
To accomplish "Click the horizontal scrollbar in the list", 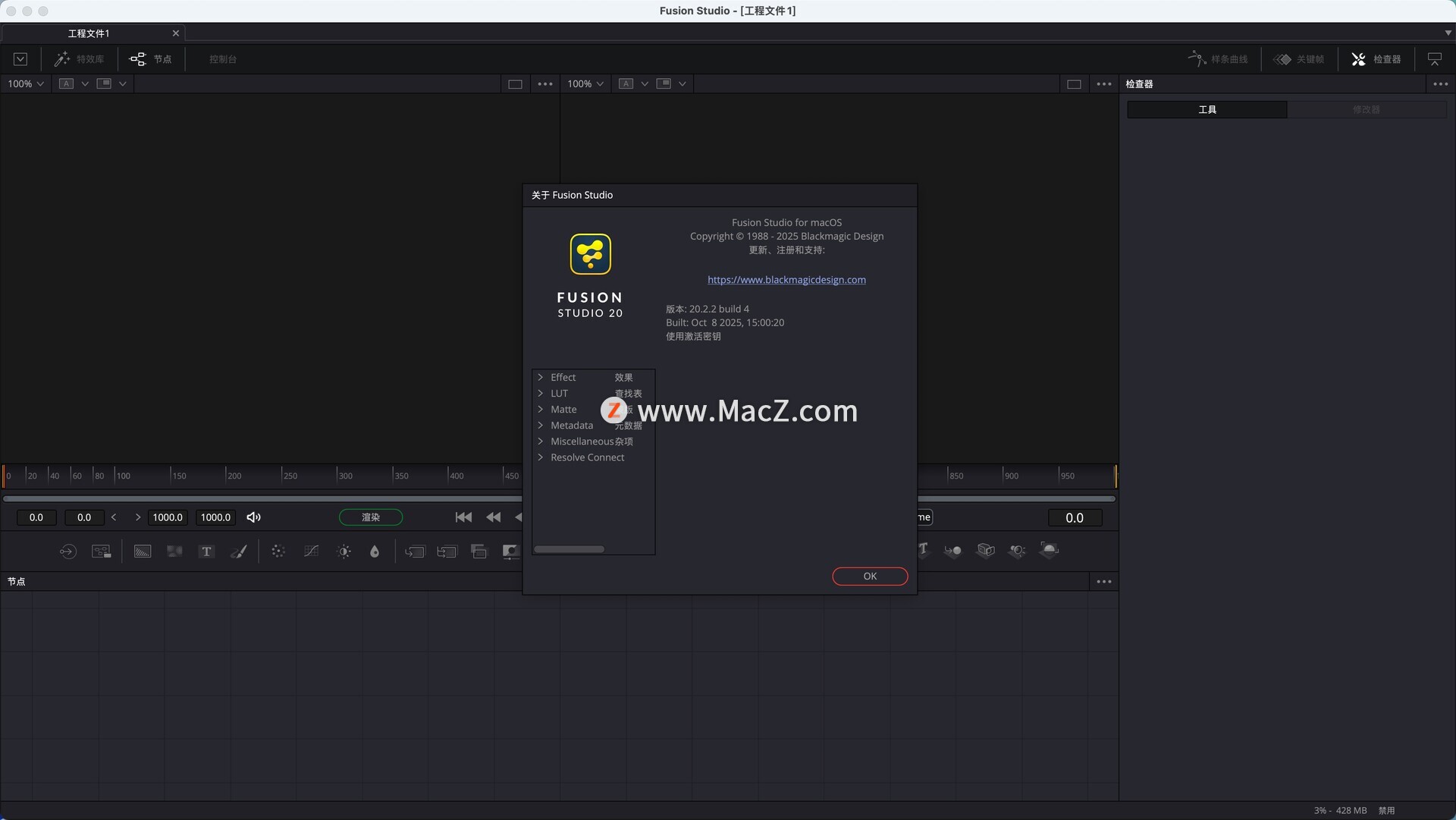I will [569, 549].
